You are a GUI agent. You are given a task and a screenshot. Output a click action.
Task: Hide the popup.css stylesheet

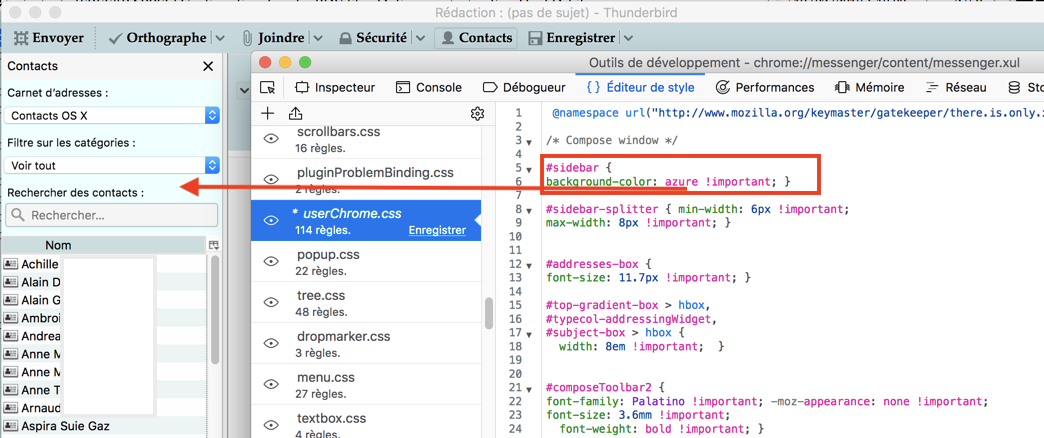tap(271, 262)
